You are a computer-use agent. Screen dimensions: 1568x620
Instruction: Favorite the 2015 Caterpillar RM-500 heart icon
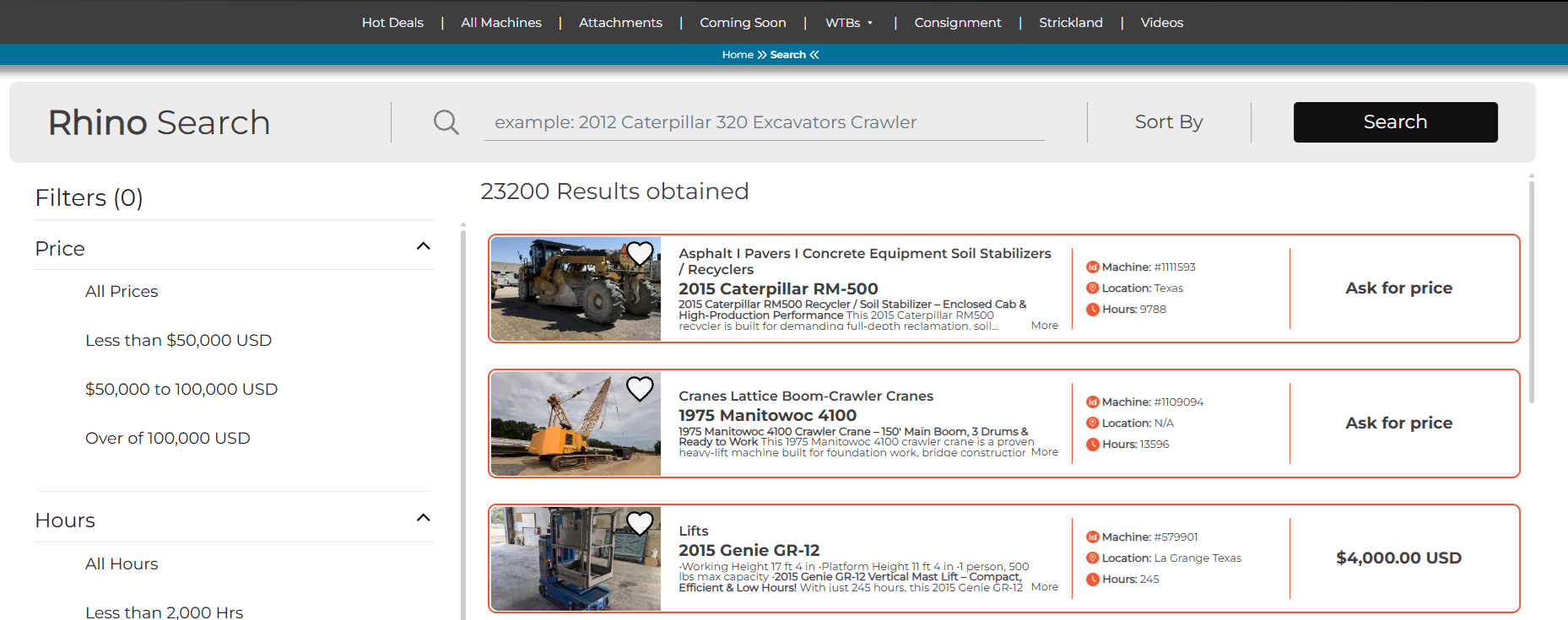tap(640, 253)
